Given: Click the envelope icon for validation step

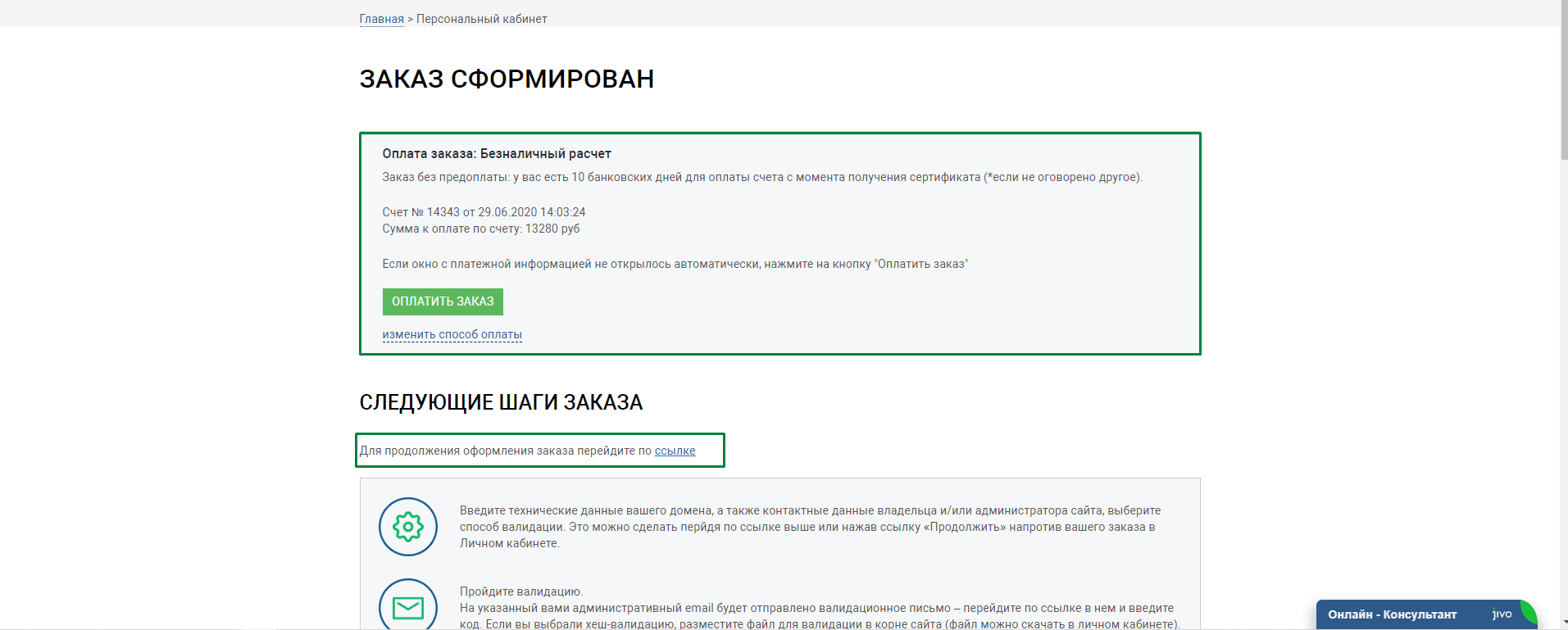Looking at the screenshot, I should 408,607.
